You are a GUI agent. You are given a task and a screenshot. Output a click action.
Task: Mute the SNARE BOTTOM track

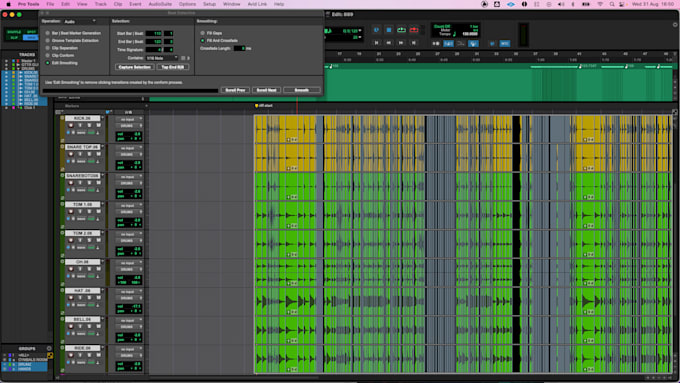[x=98, y=183]
